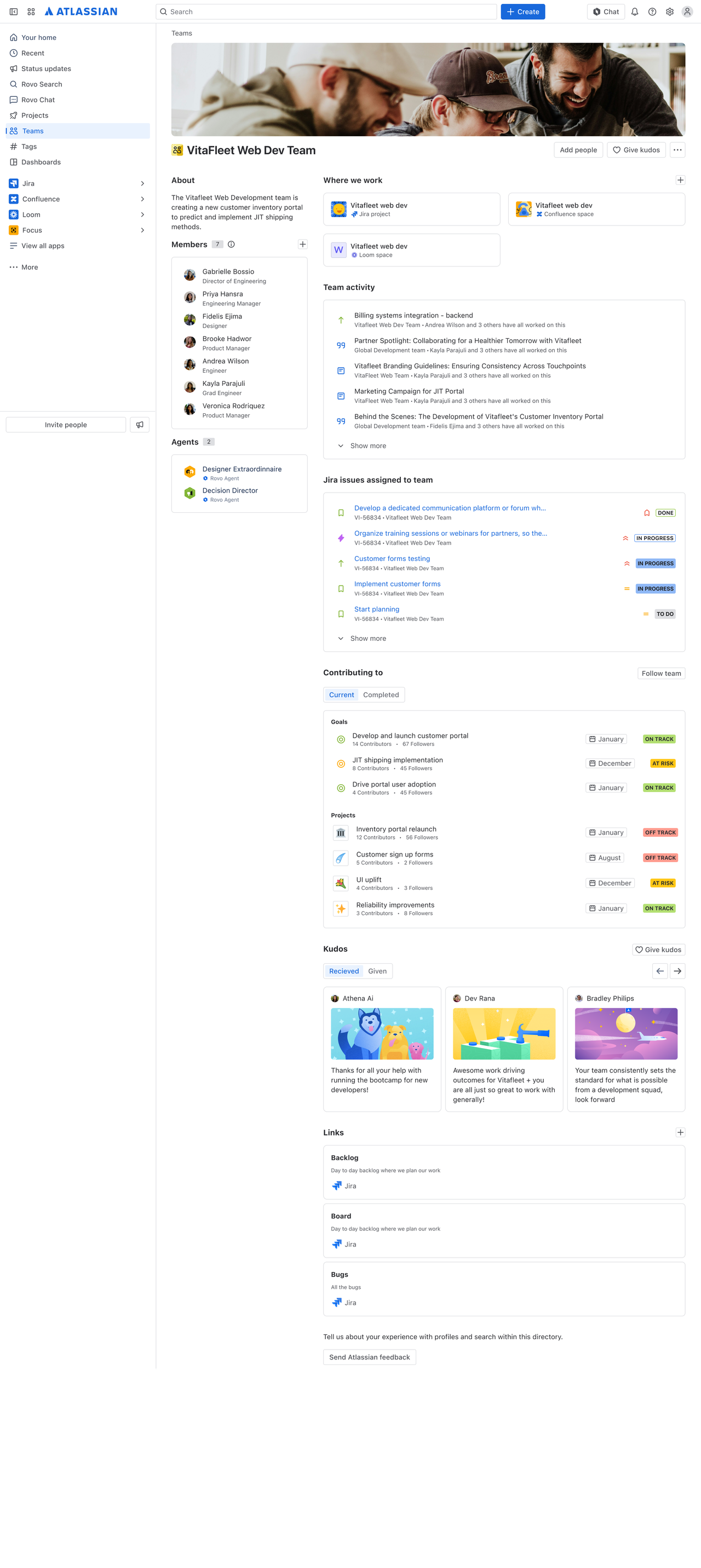Image resolution: width=701 pixels, height=1568 pixels.
Task: Select the Recieved kudos tab
Action: click(343, 971)
